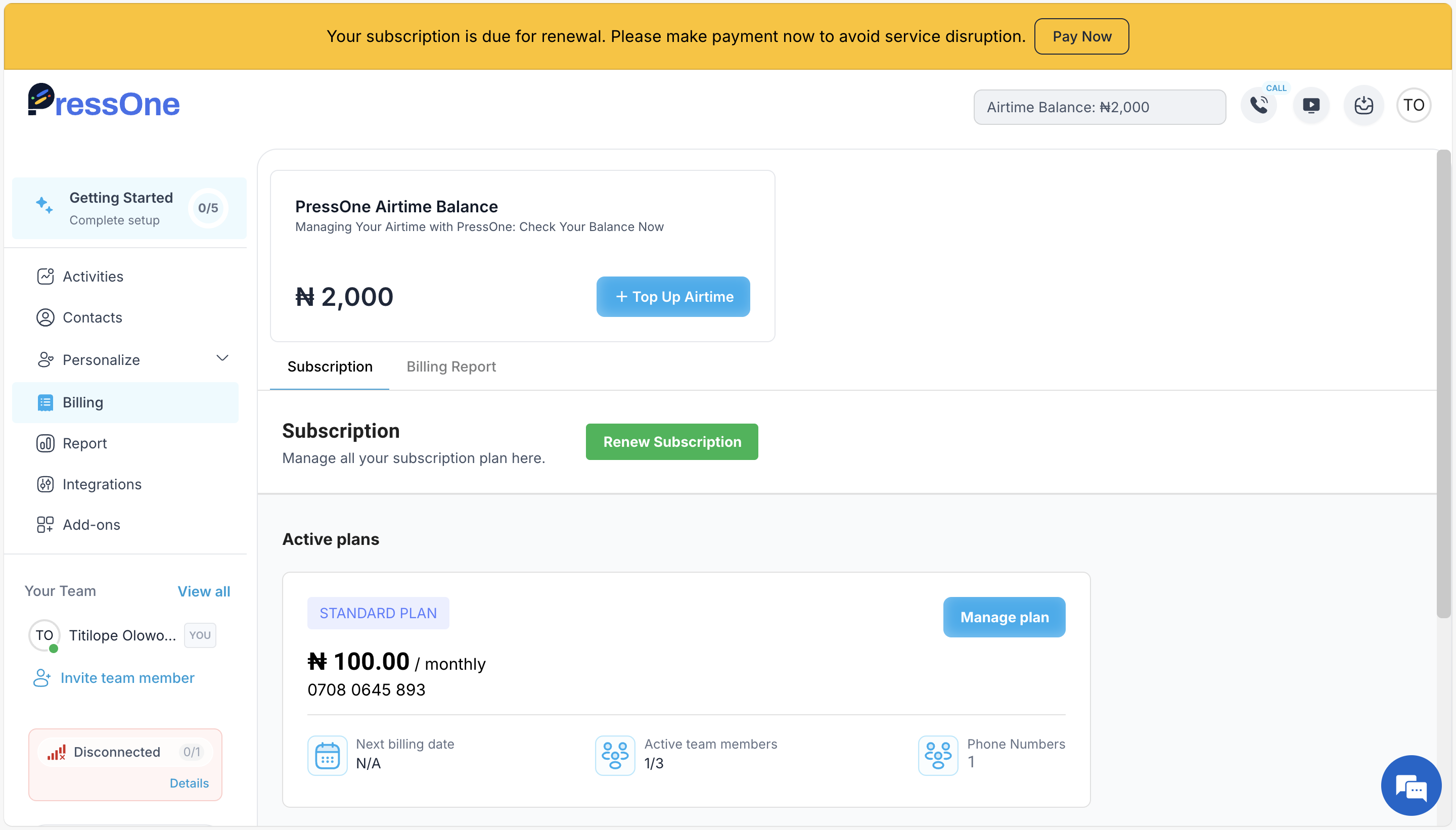Viewport: 1456px width, 830px height.
Task: Open the live chat bubble widget
Action: tap(1411, 786)
